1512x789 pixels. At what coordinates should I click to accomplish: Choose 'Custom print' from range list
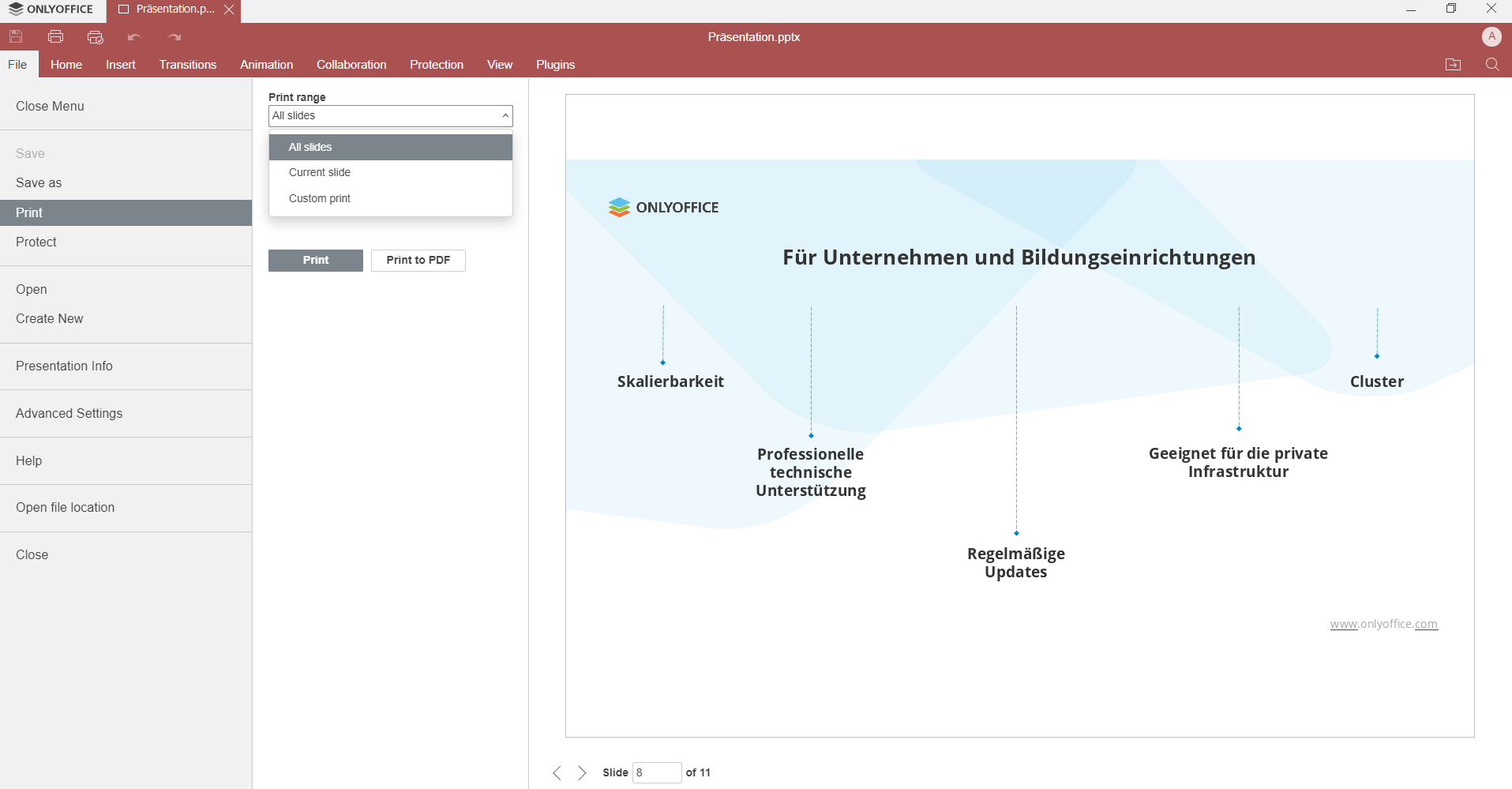point(320,198)
